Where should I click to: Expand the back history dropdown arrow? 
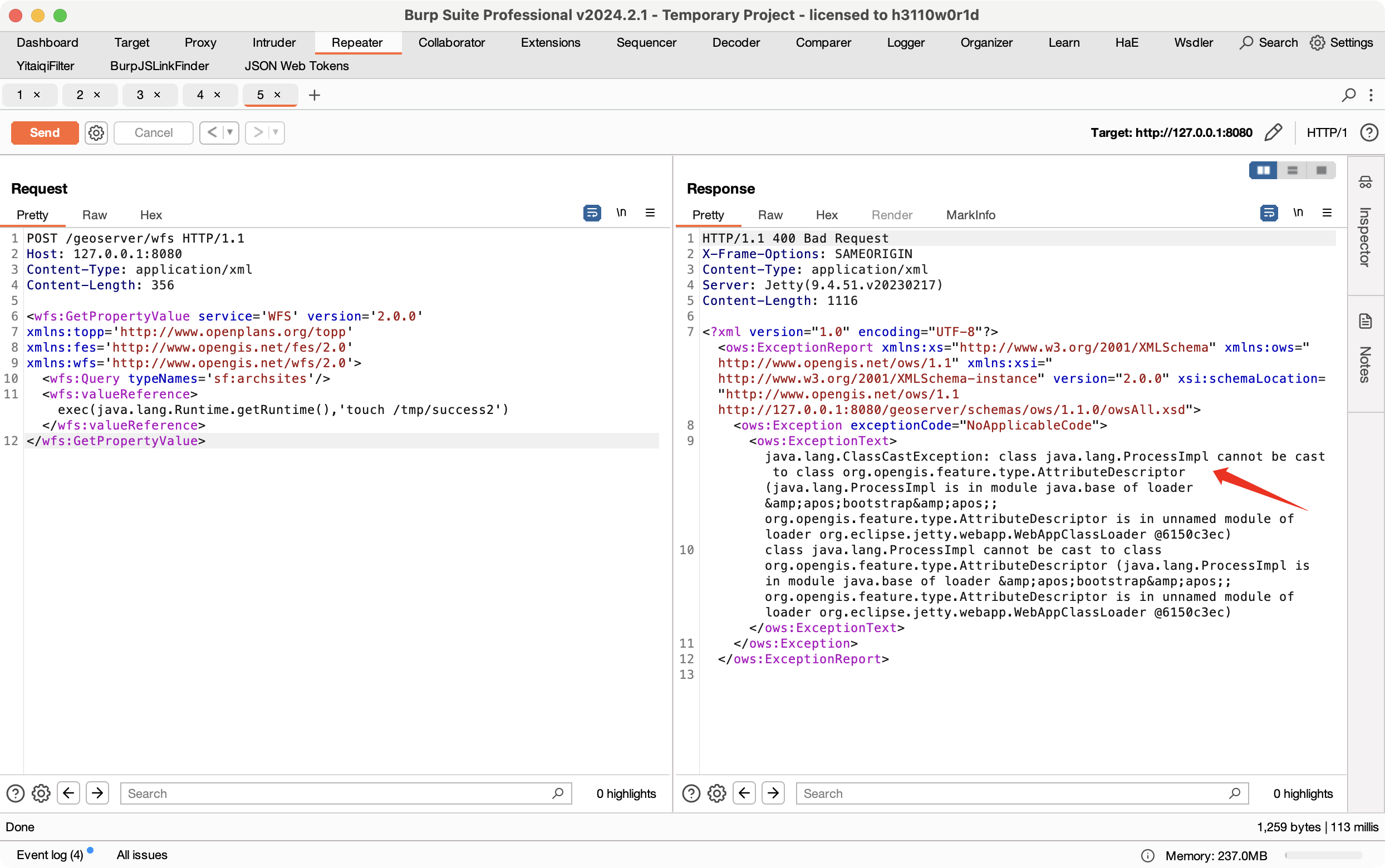coord(230,132)
